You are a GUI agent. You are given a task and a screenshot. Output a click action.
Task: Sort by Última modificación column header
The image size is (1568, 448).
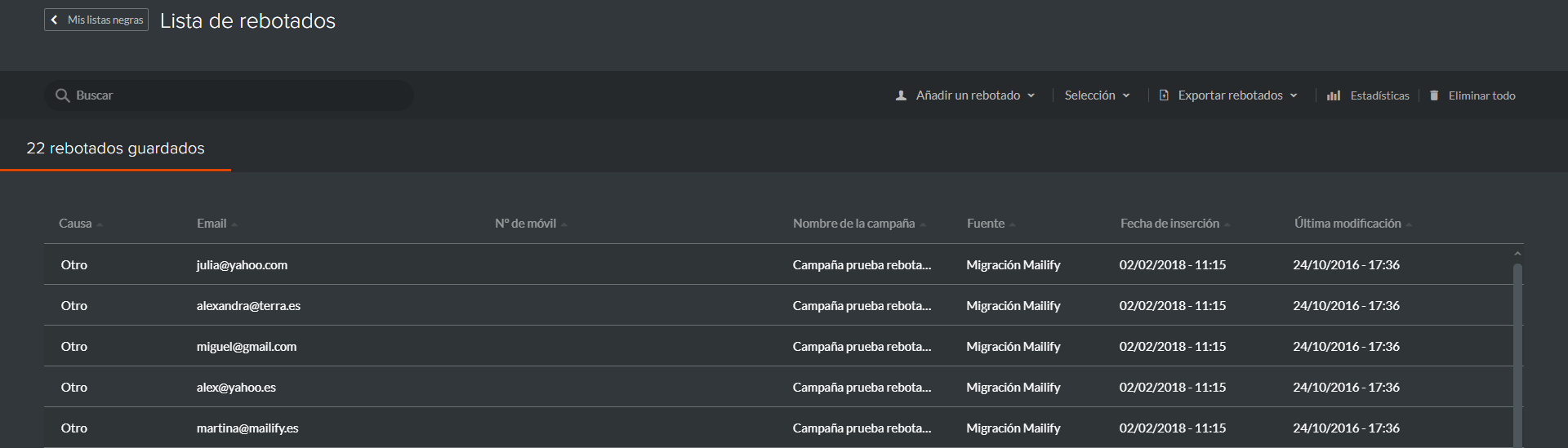coord(1347,224)
